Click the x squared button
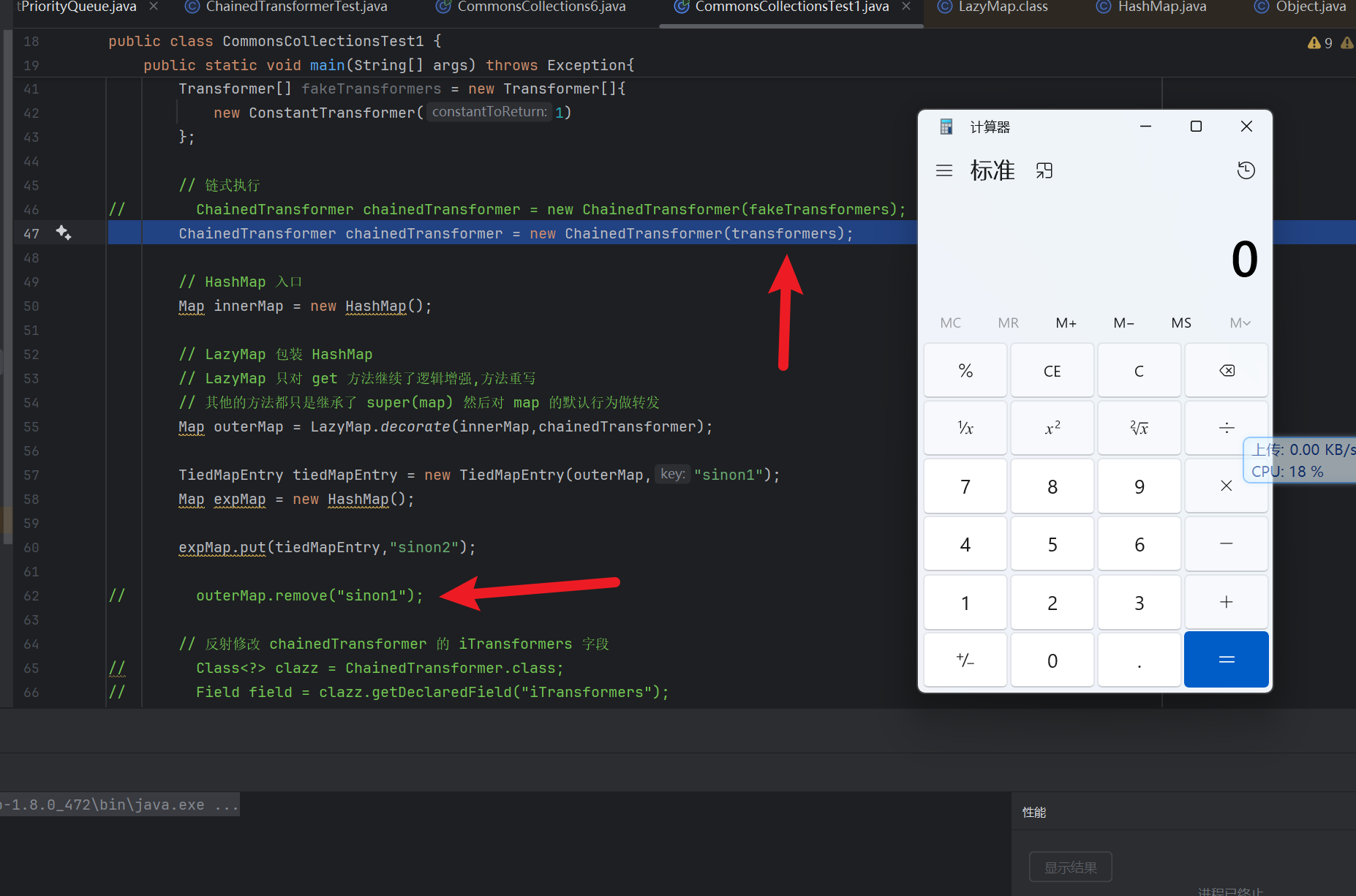Image resolution: width=1356 pixels, height=896 pixels. coord(1052,428)
